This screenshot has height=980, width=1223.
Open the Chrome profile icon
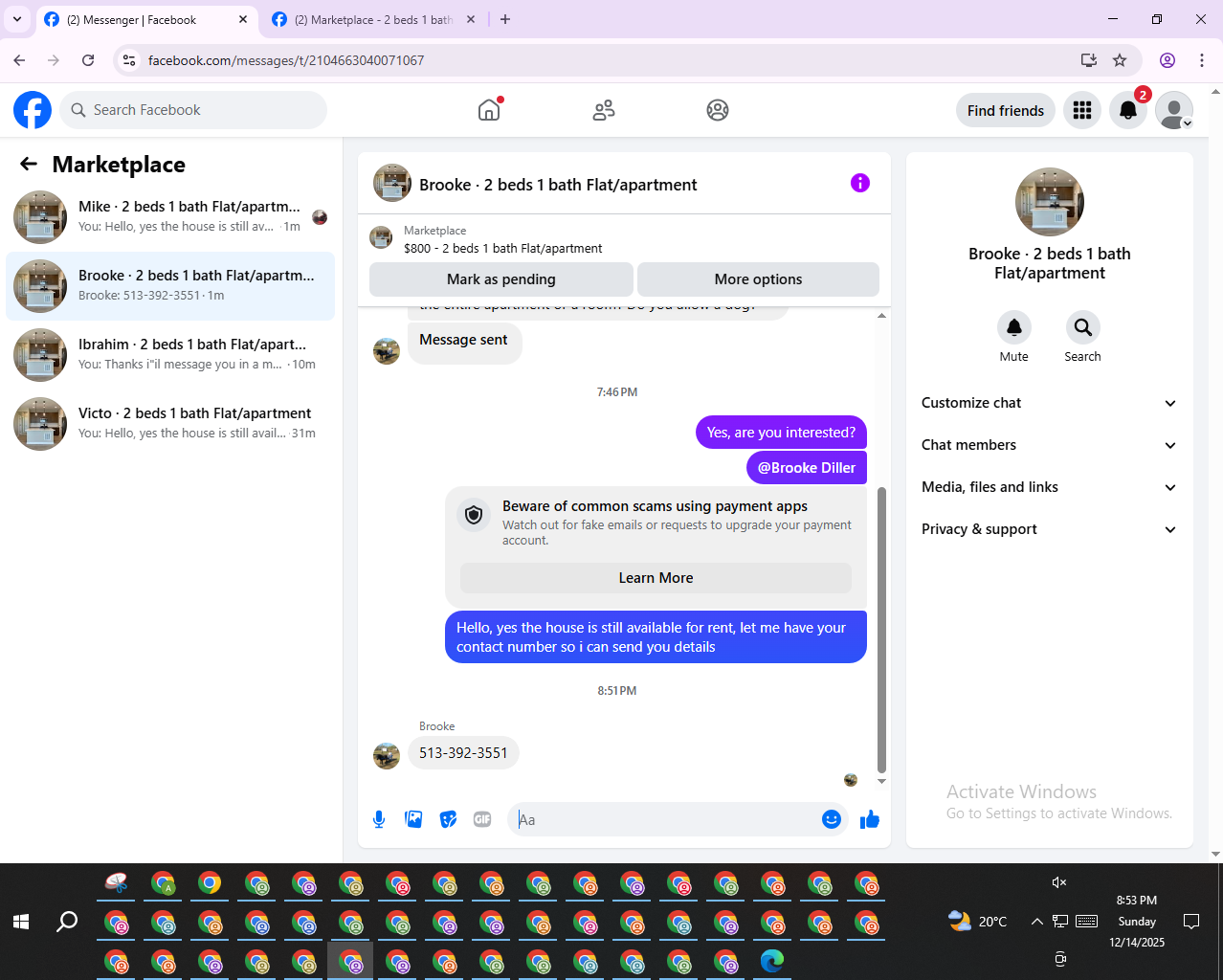(1167, 60)
